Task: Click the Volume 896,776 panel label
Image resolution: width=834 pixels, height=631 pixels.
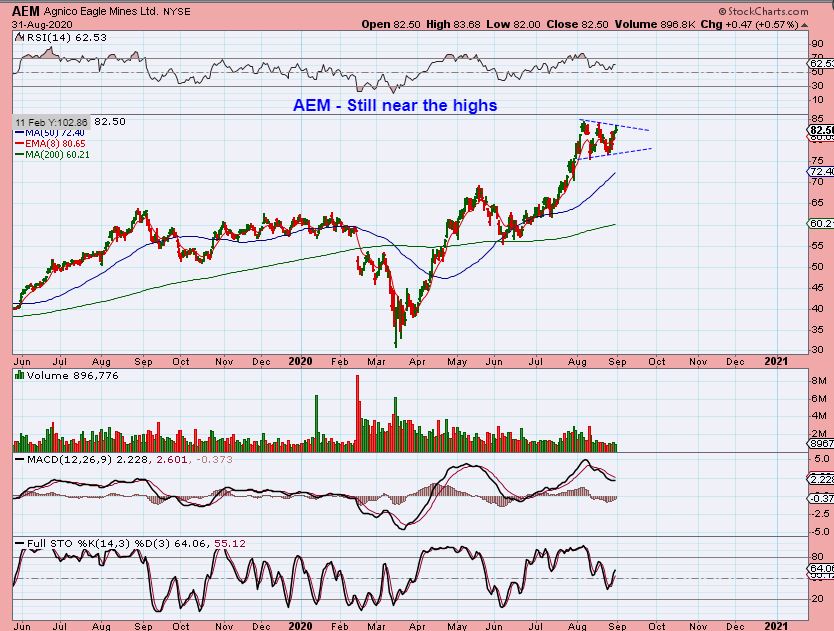Action: click(x=72, y=376)
